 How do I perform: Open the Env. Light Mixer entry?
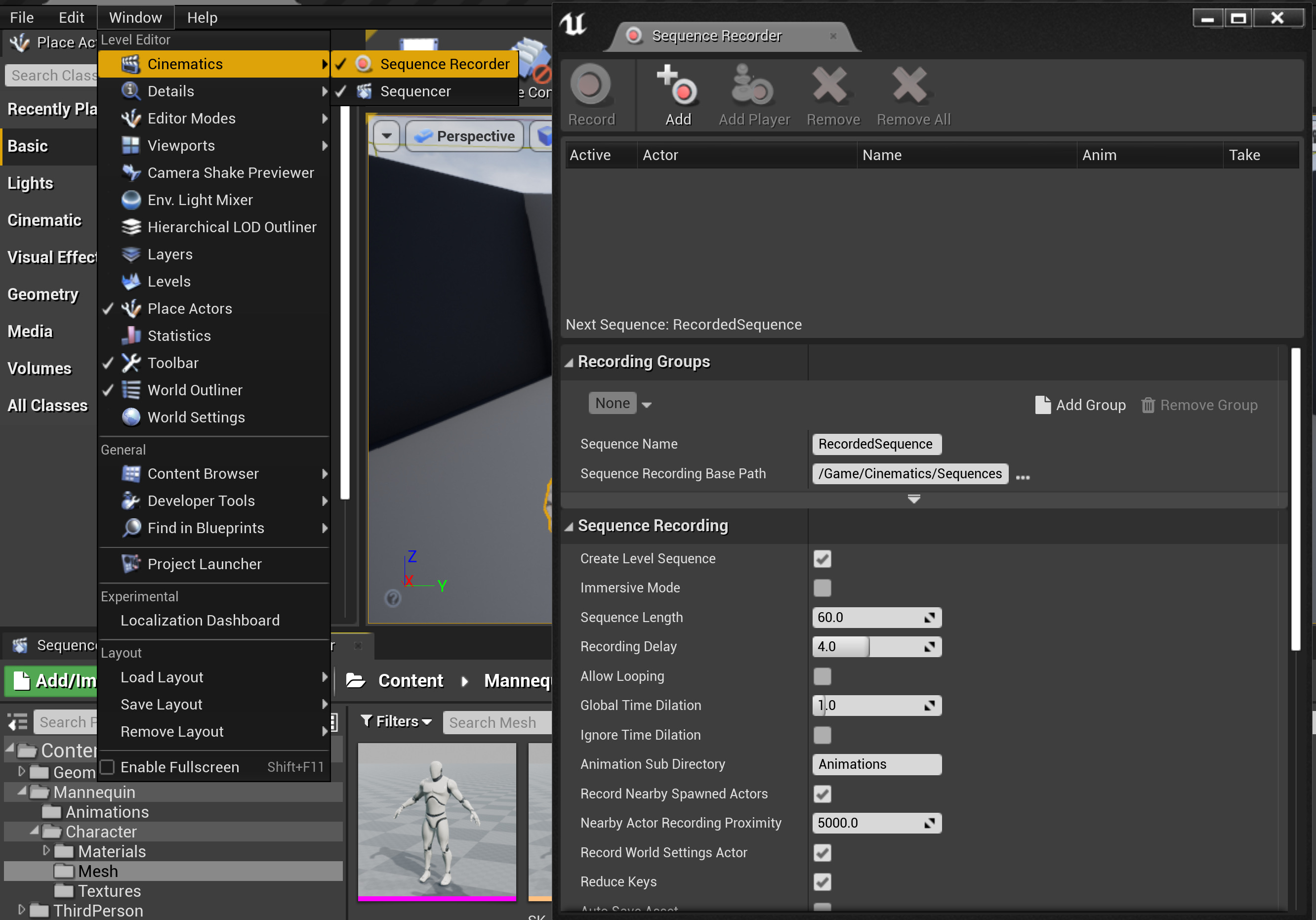[200, 200]
